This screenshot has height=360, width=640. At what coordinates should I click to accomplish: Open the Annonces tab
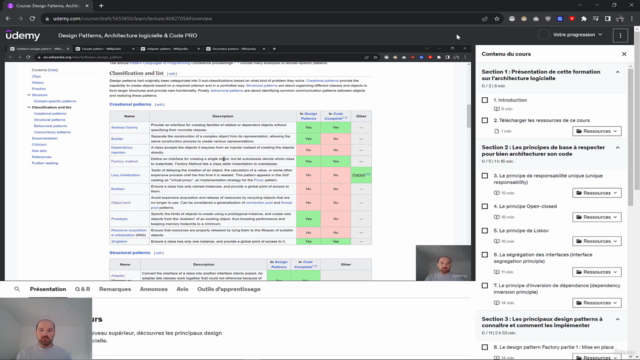click(x=154, y=289)
